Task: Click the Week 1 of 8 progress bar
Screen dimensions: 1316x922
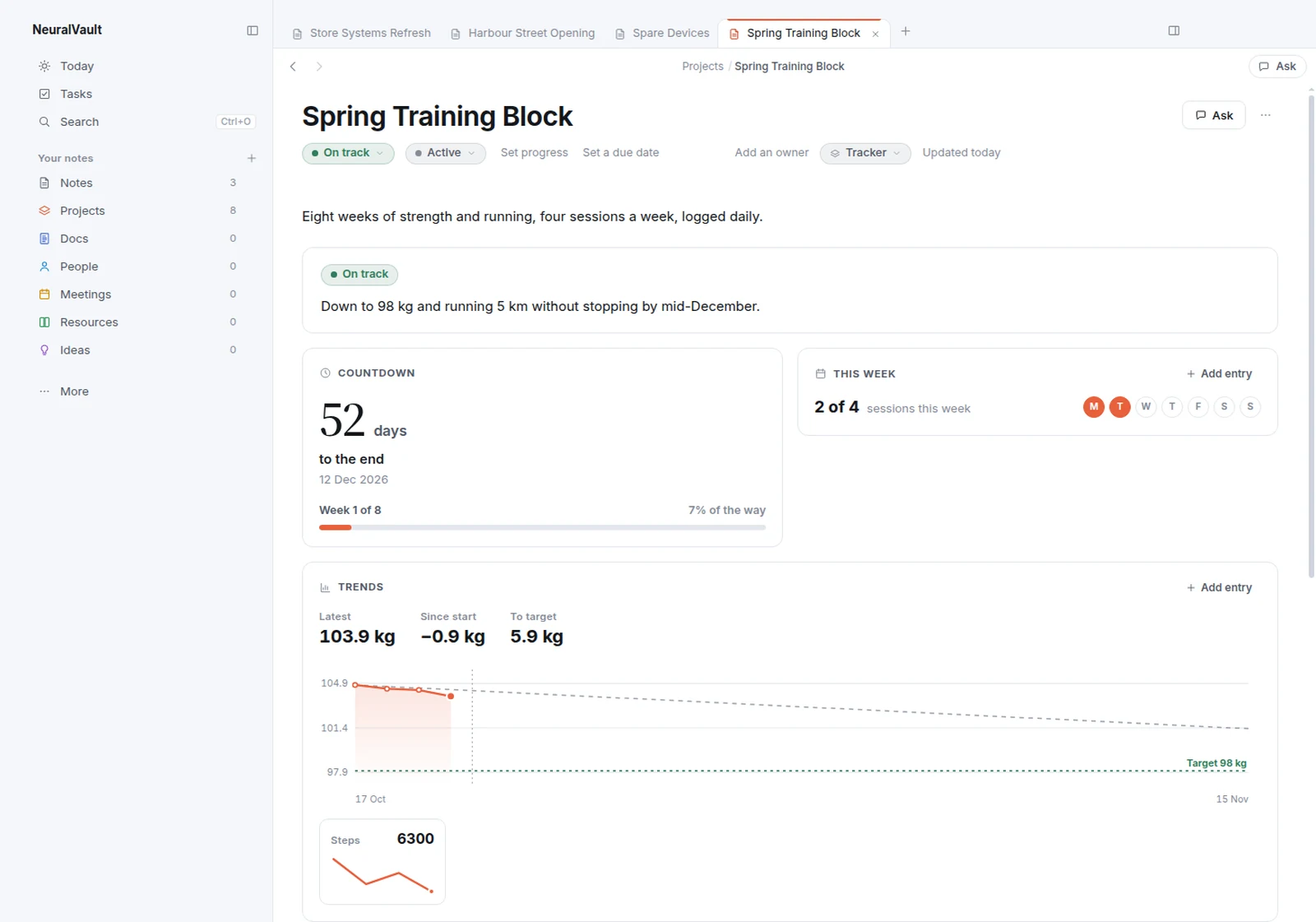Action: [x=542, y=527]
